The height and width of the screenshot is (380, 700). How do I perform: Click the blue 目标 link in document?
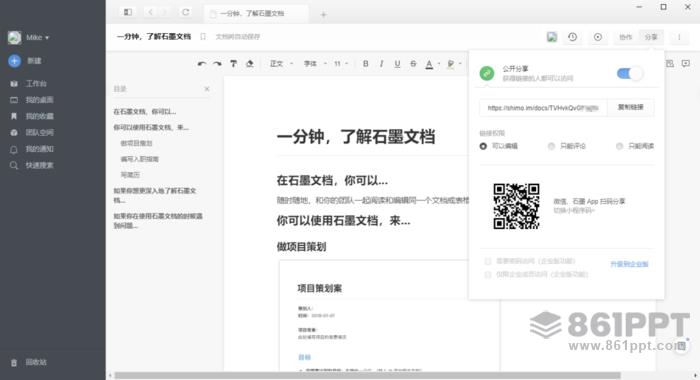click(304, 357)
